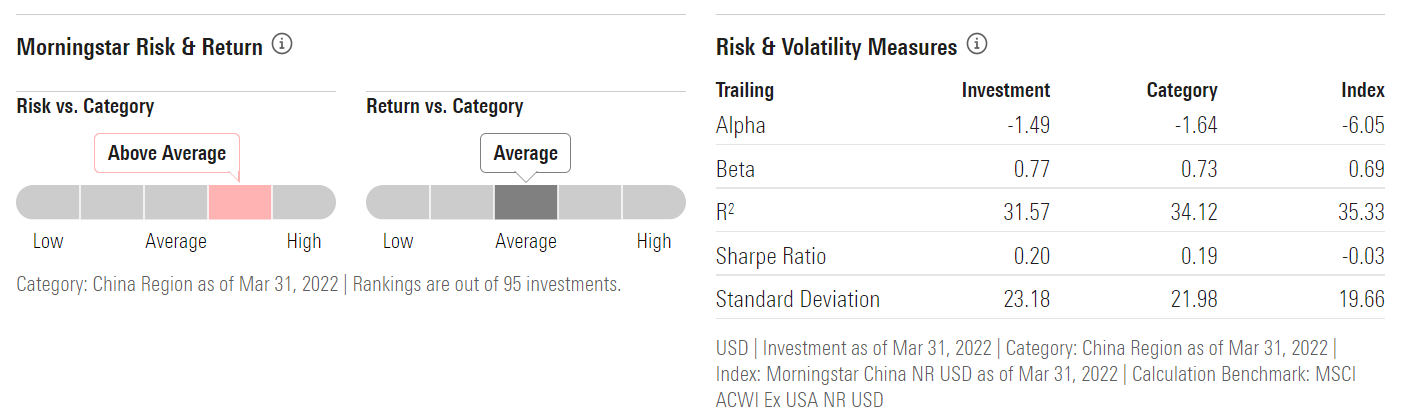Image resolution: width=1413 pixels, height=418 pixels.
Task: Click the Alpha row label
Action: [741, 126]
